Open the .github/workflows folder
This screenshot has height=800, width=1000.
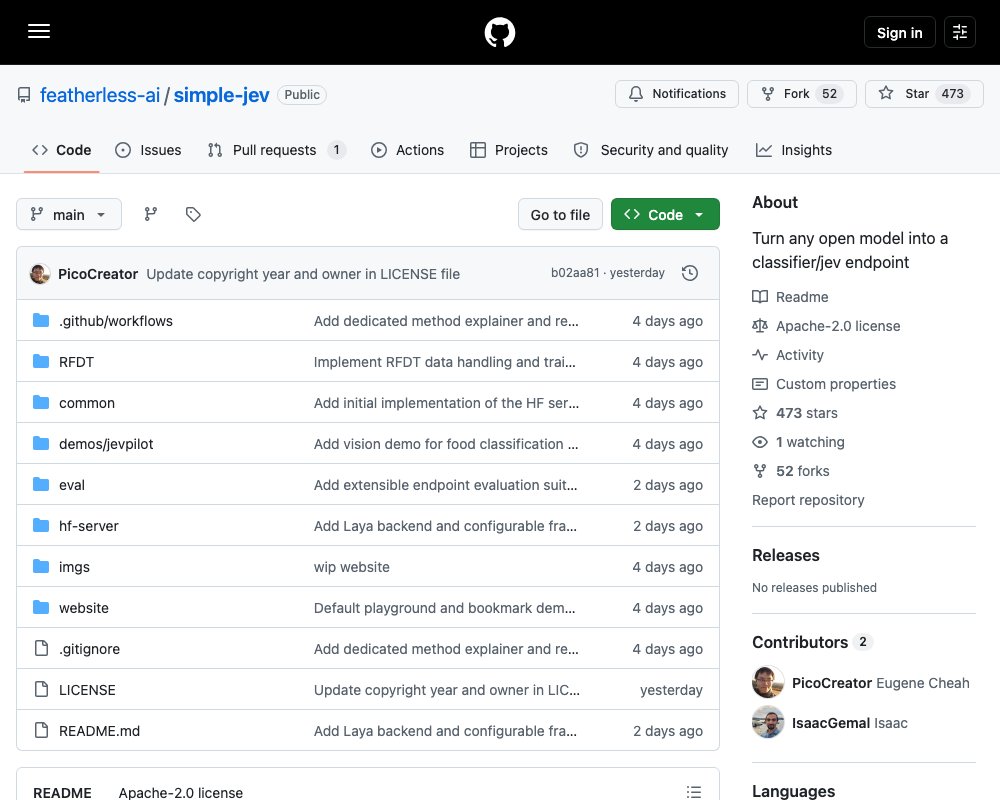click(116, 321)
